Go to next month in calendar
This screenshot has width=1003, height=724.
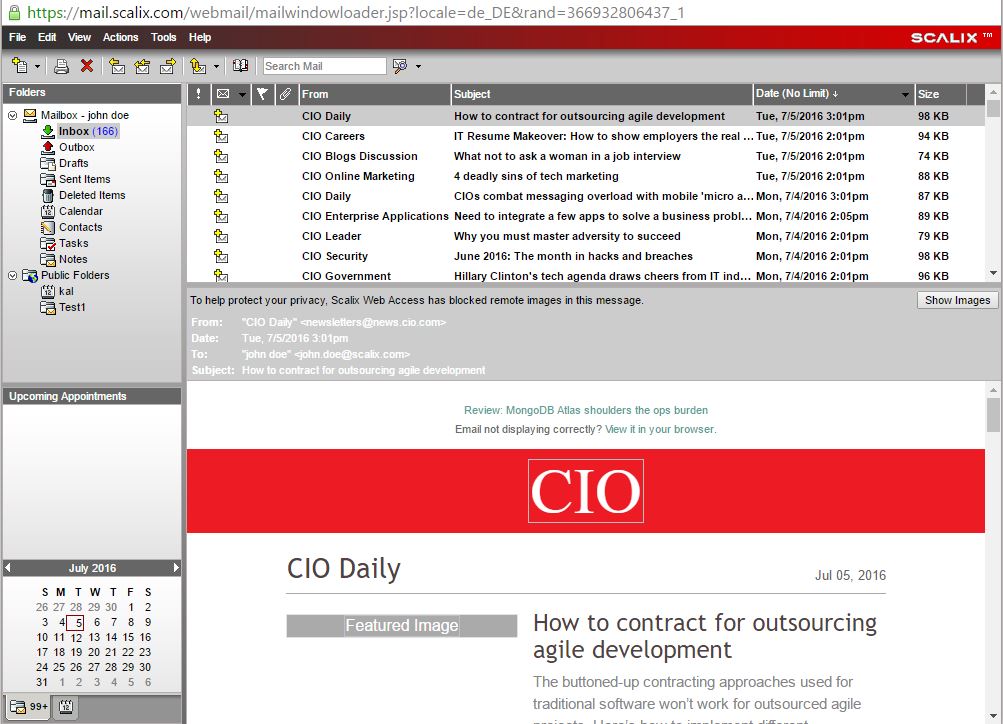coord(177,567)
